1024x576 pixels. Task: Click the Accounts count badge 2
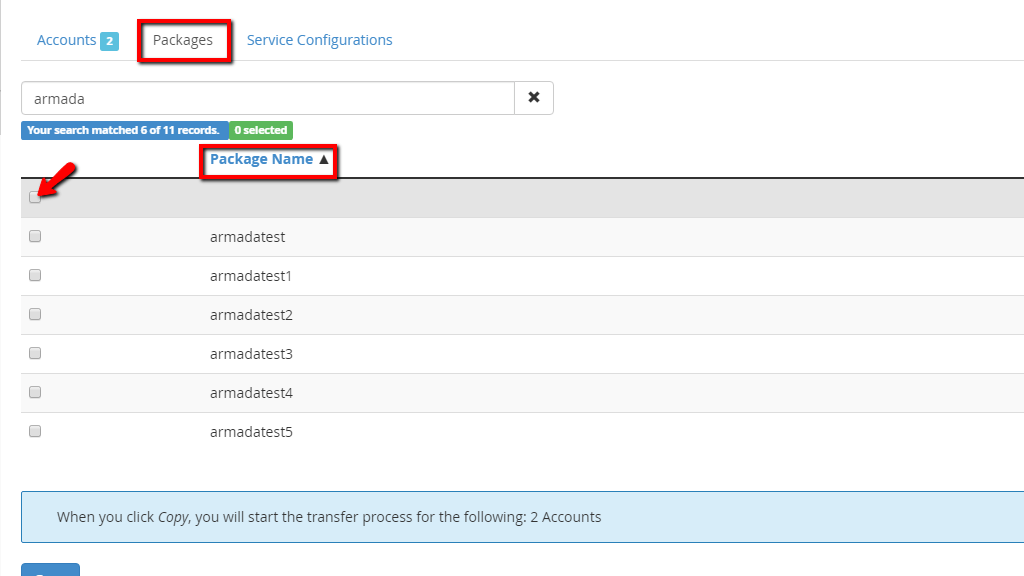coord(109,41)
